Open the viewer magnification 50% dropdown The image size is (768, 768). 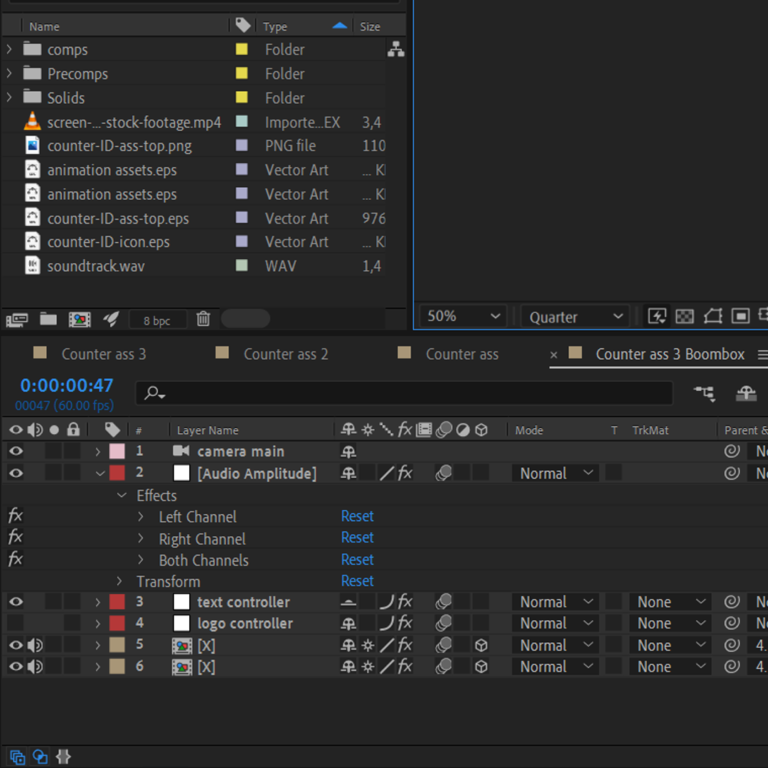[x=464, y=316]
